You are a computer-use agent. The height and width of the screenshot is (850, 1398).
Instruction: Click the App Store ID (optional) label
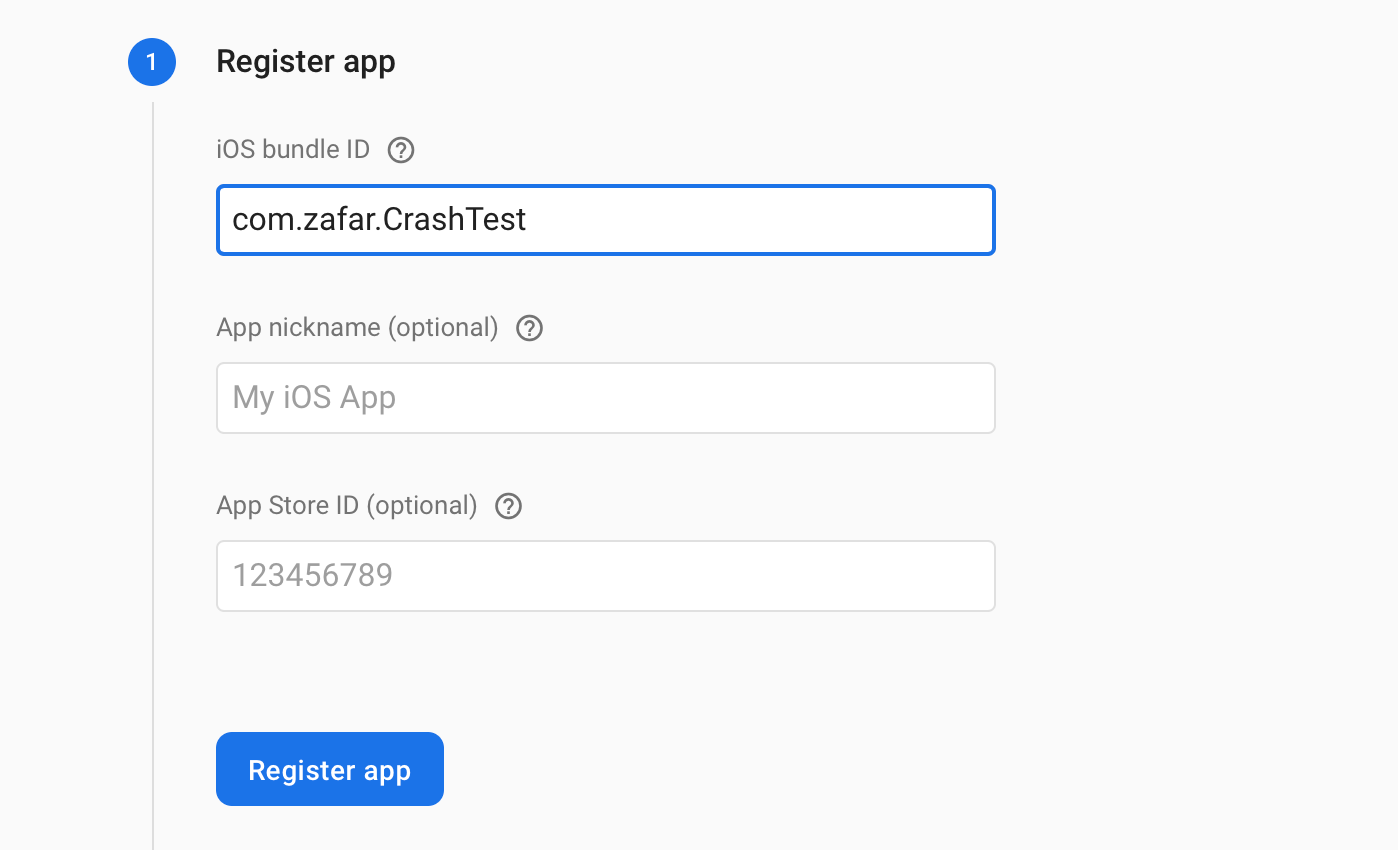click(x=345, y=506)
